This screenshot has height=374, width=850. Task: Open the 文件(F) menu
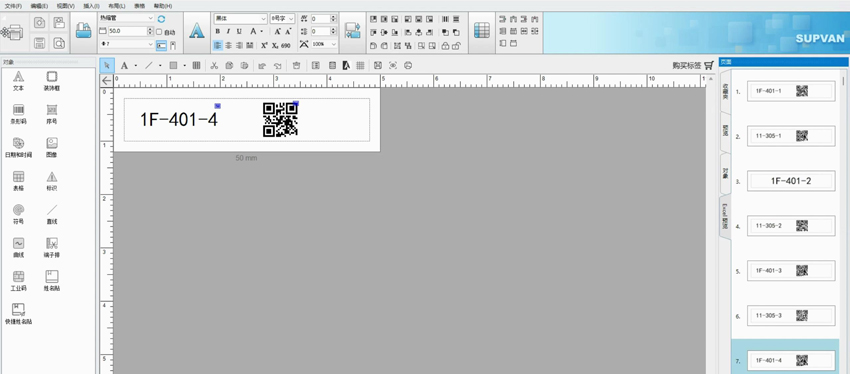click(14, 5)
